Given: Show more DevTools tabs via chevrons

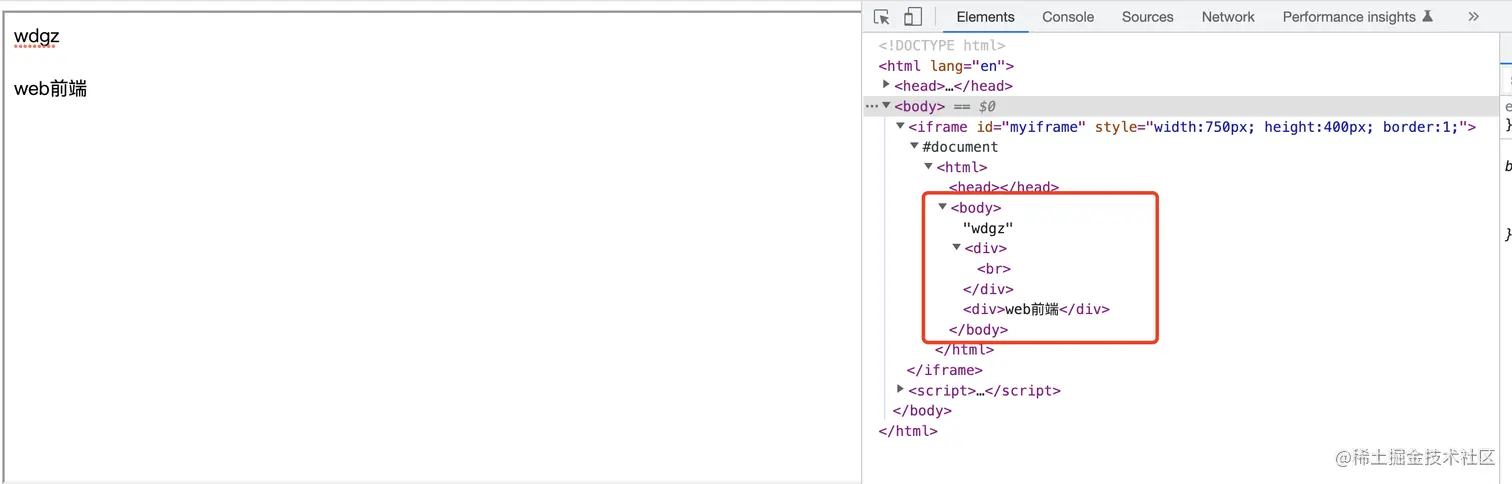Looking at the screenshot, I should 1473,17.
